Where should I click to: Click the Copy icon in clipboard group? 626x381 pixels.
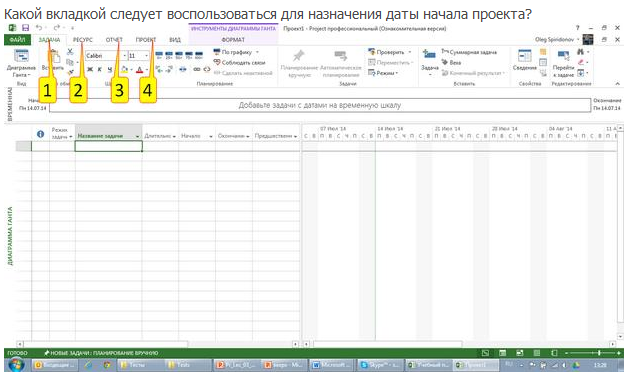tap(70, 62)
